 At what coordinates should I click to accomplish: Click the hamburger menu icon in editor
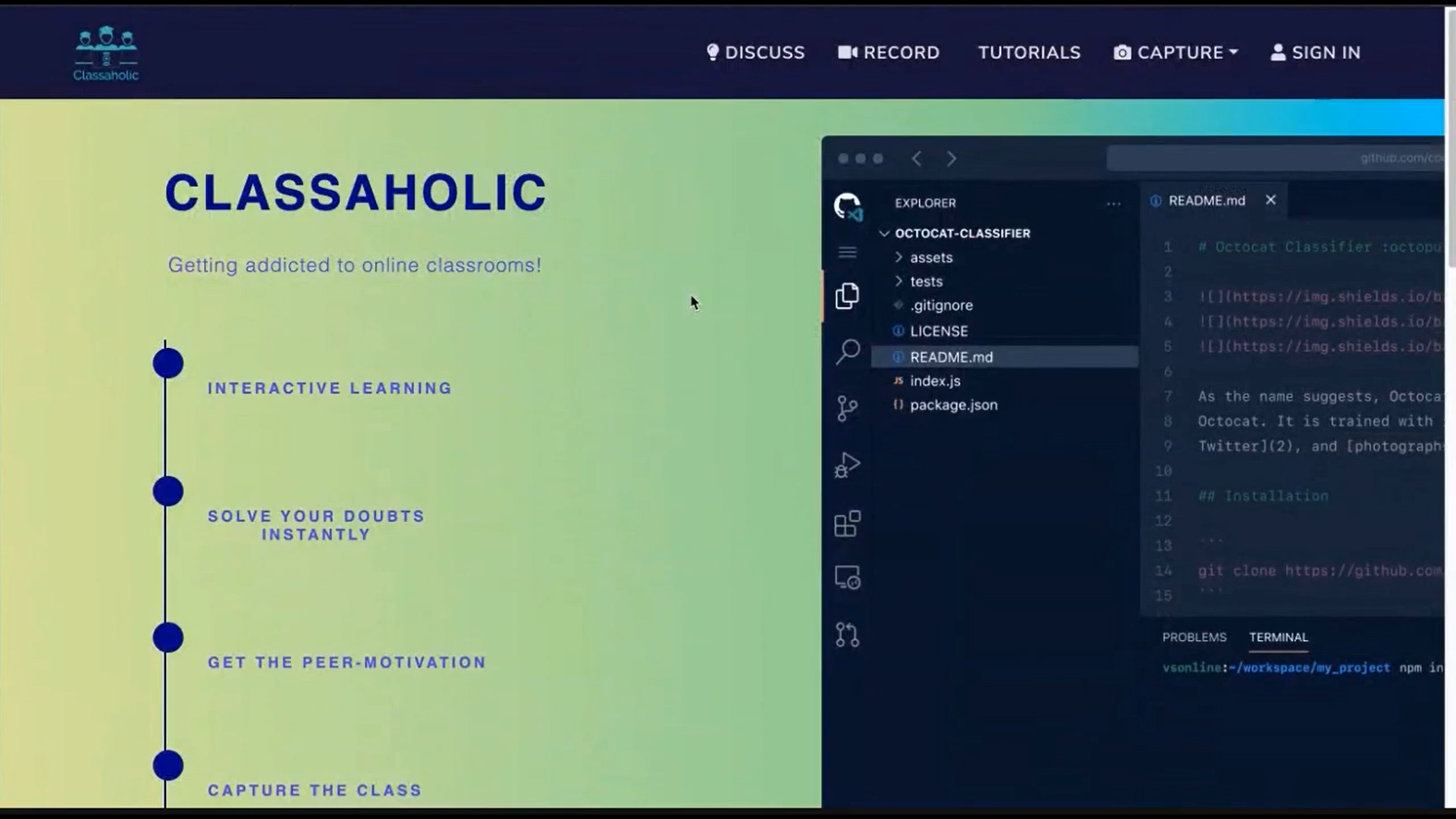click(x=847, y=253)
